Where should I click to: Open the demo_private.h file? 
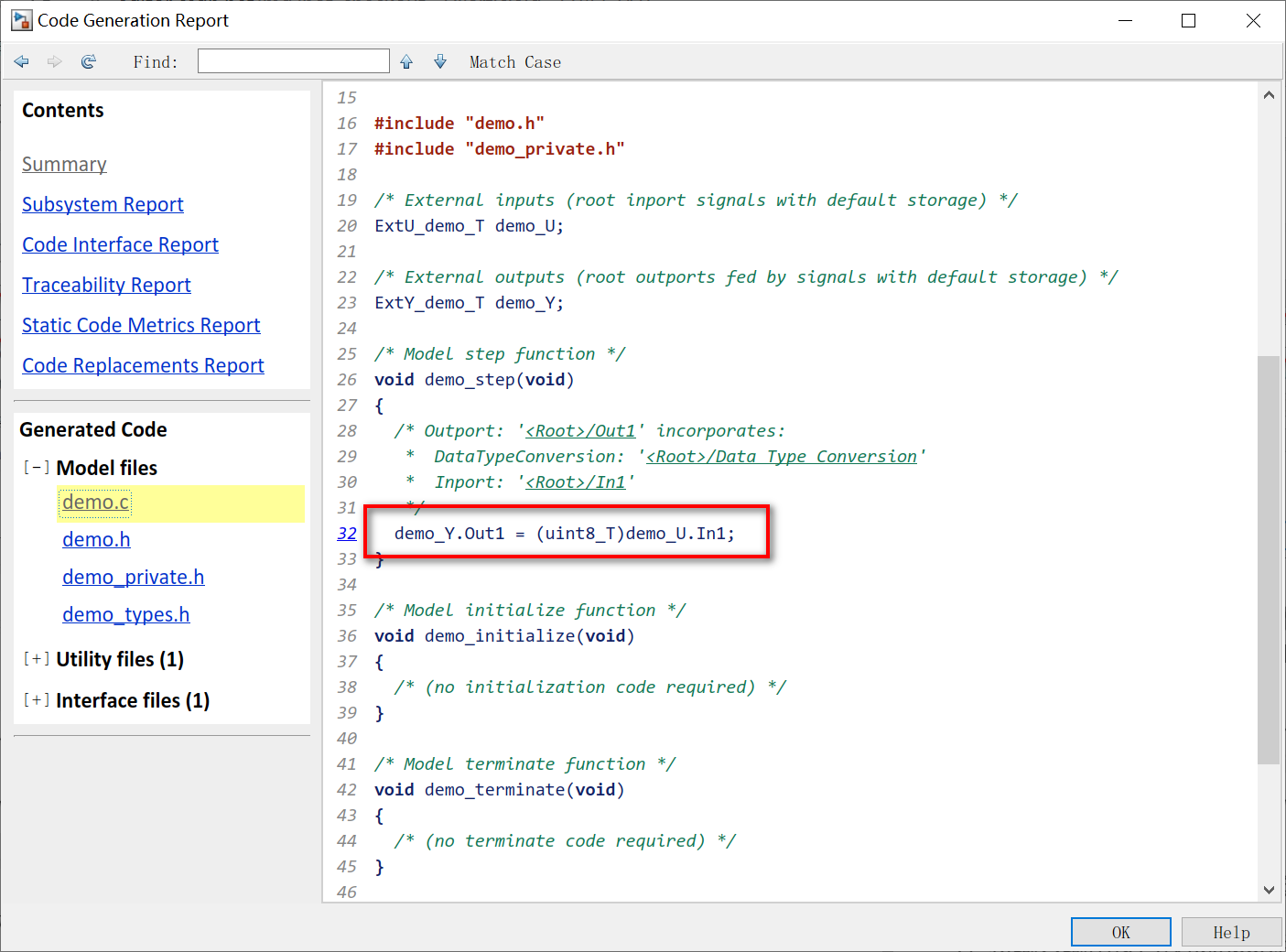[133, 578]
